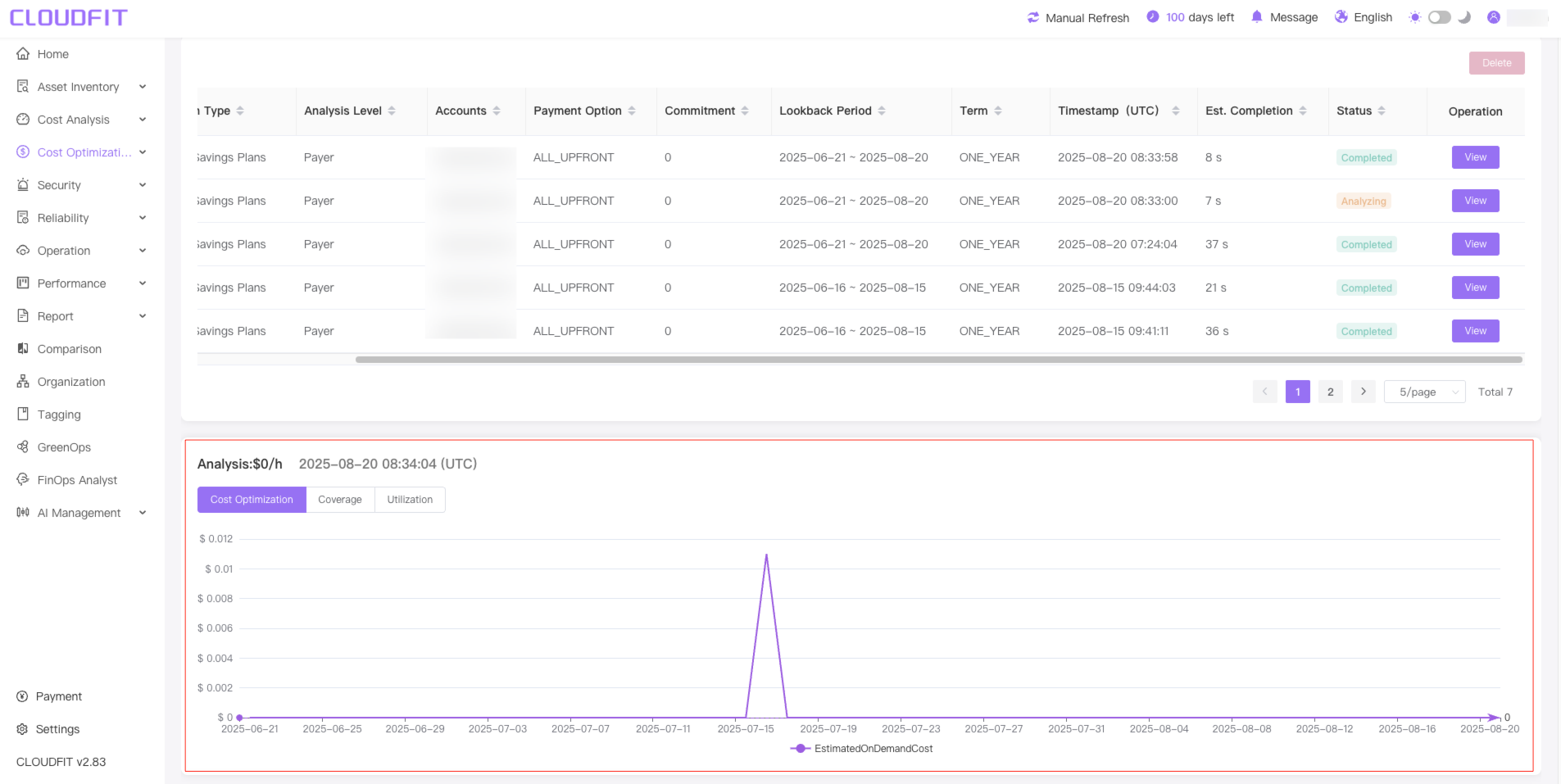Viewport: 1561px width, 784px height.
Task: Expand the Cost Analysis menu
Action: pyautogui.click(x=143, y=120)
